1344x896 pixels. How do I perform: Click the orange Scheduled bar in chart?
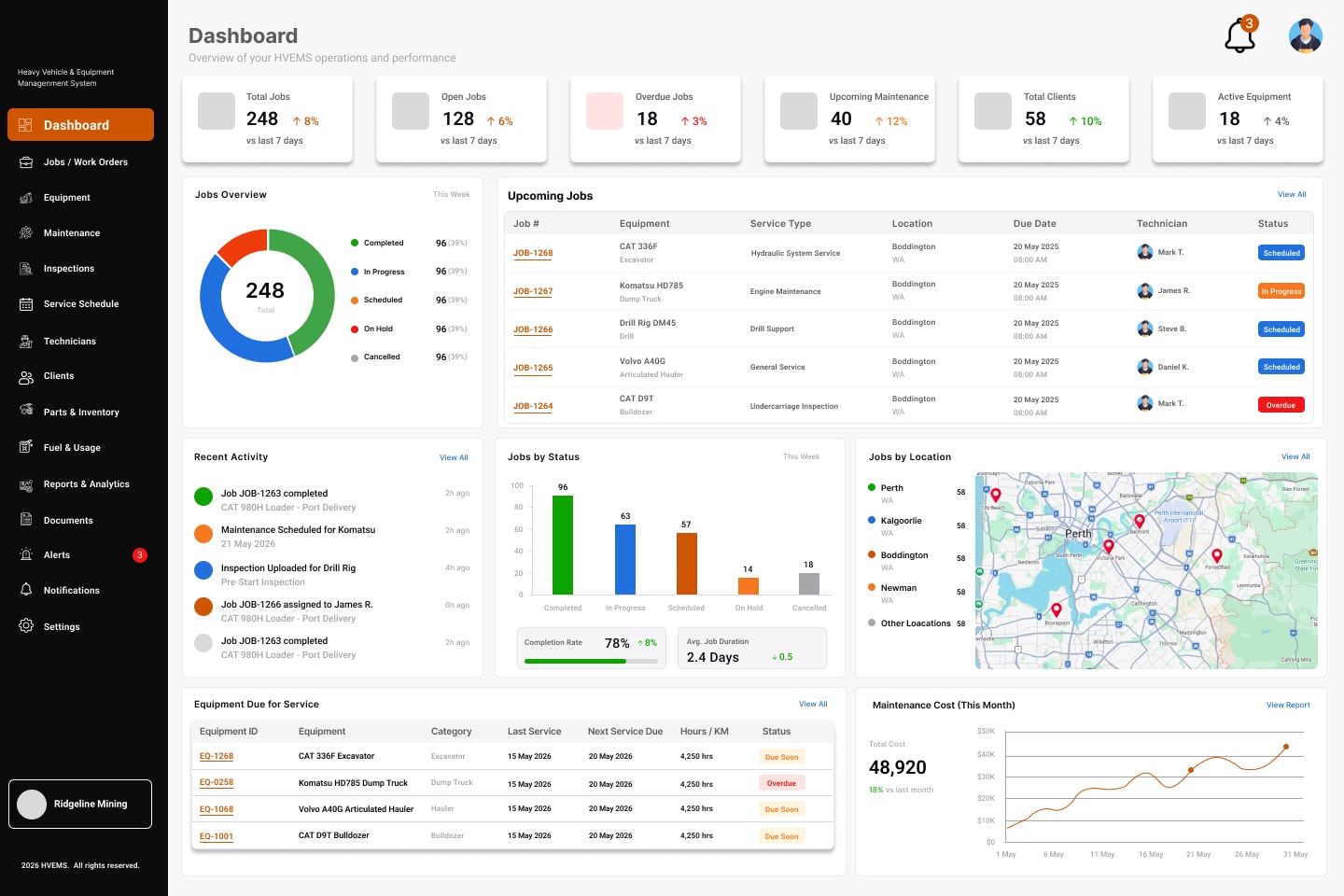686,564
